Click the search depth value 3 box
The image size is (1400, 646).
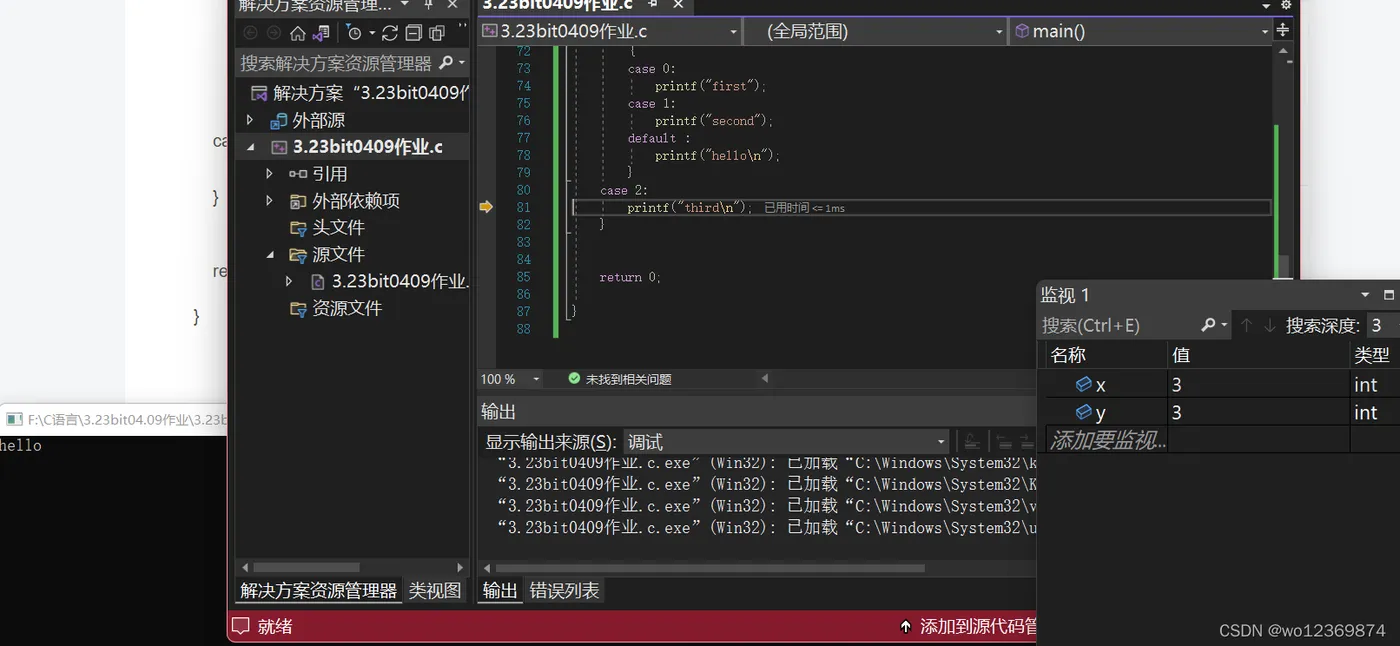(x=1381, y=325)
